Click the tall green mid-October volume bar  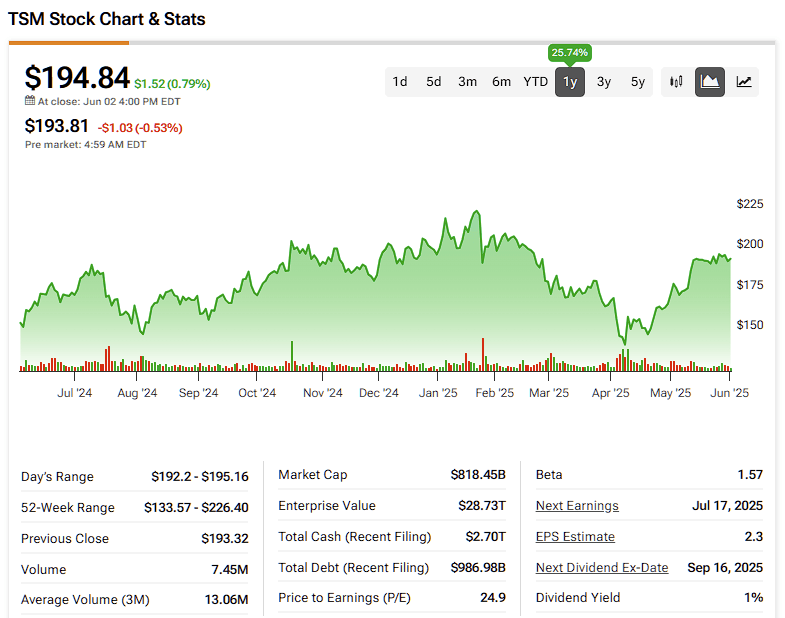pyautogui.click(x=292, y=356)
